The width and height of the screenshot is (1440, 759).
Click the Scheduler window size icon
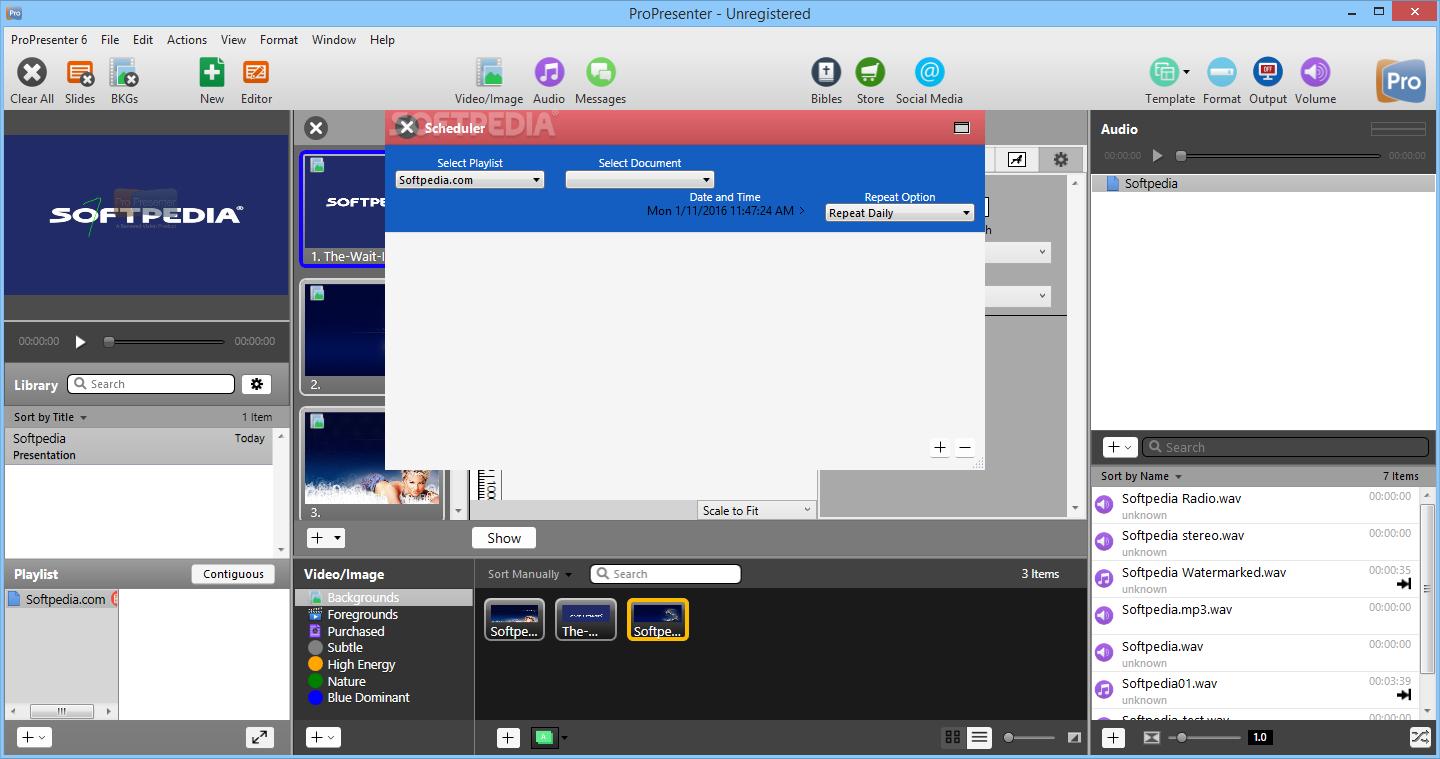point(962,127)
